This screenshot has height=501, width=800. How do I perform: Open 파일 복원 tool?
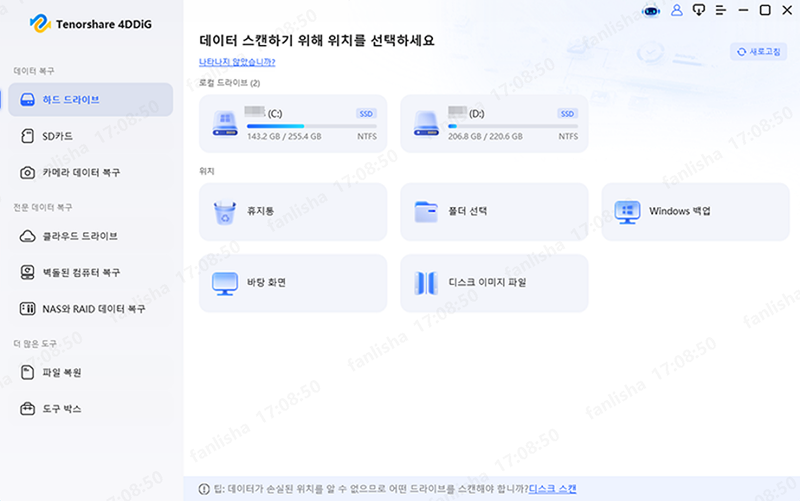(x=90, y=372)
